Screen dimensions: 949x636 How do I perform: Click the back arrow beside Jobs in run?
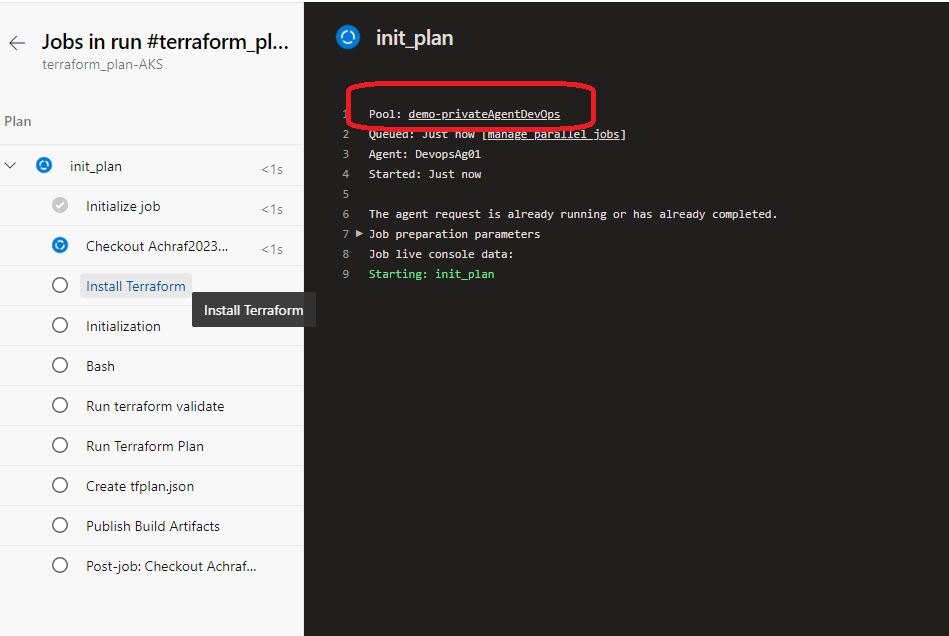(x=17, y=43)
